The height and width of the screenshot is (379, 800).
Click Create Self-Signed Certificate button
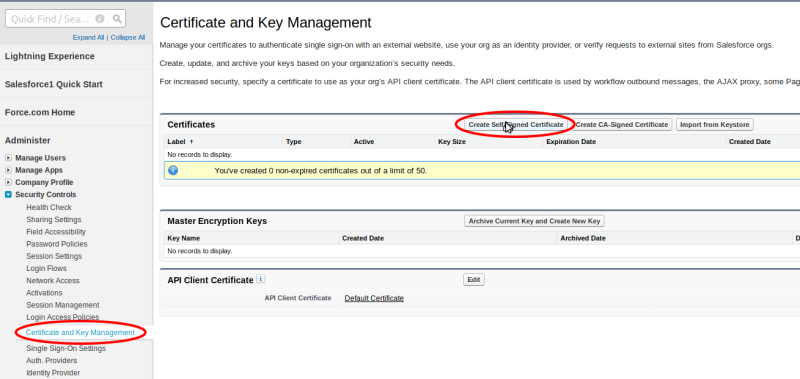516,124
